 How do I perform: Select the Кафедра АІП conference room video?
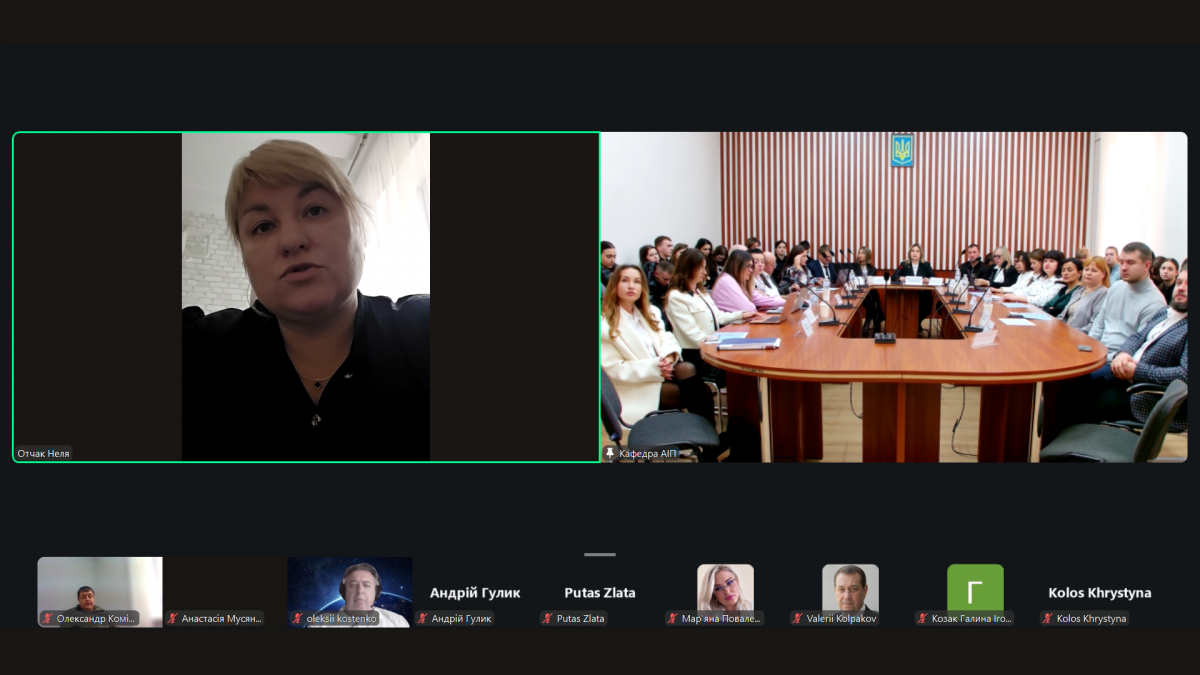coord(893,296)
